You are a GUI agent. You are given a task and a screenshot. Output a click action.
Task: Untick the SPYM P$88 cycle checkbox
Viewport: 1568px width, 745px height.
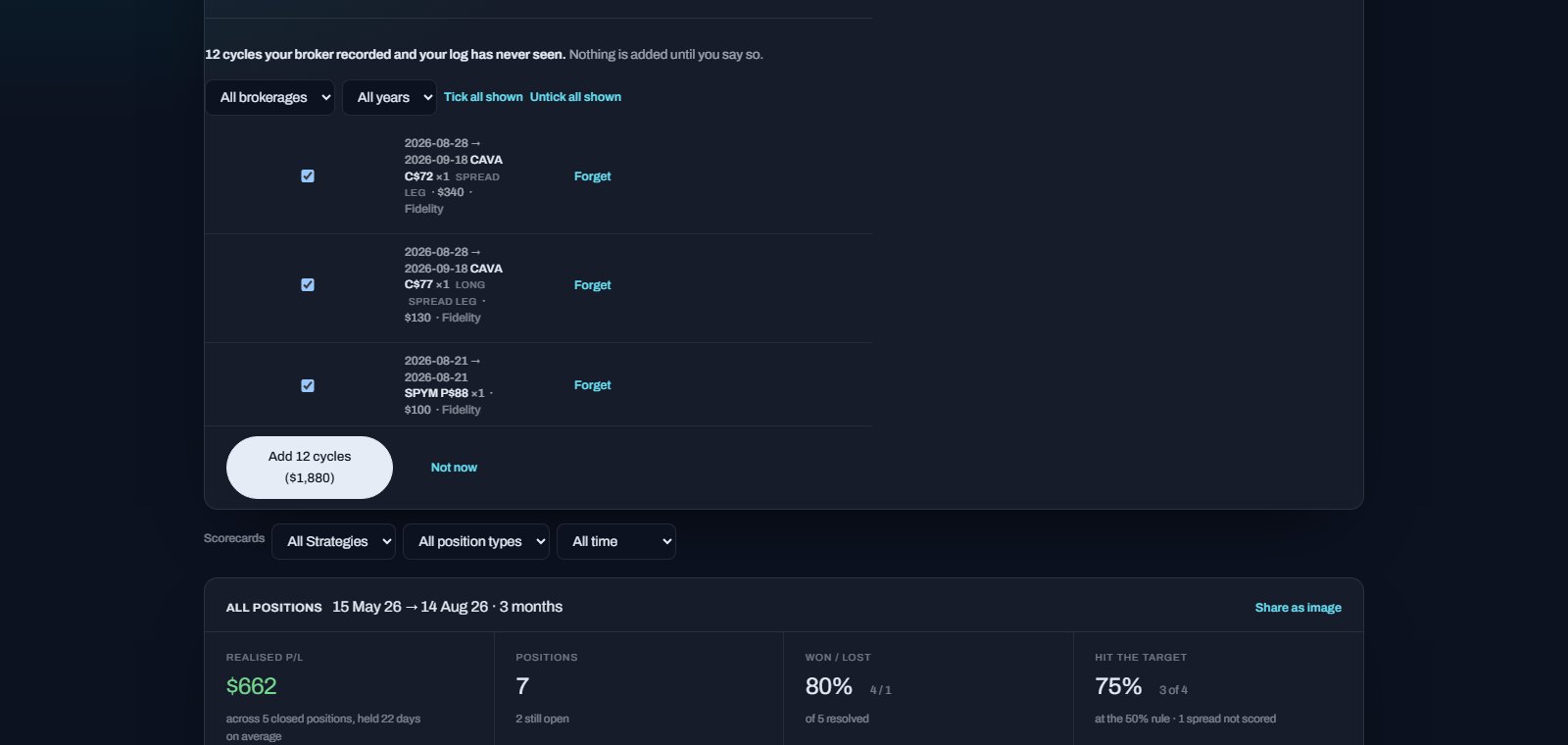point(308,386)
